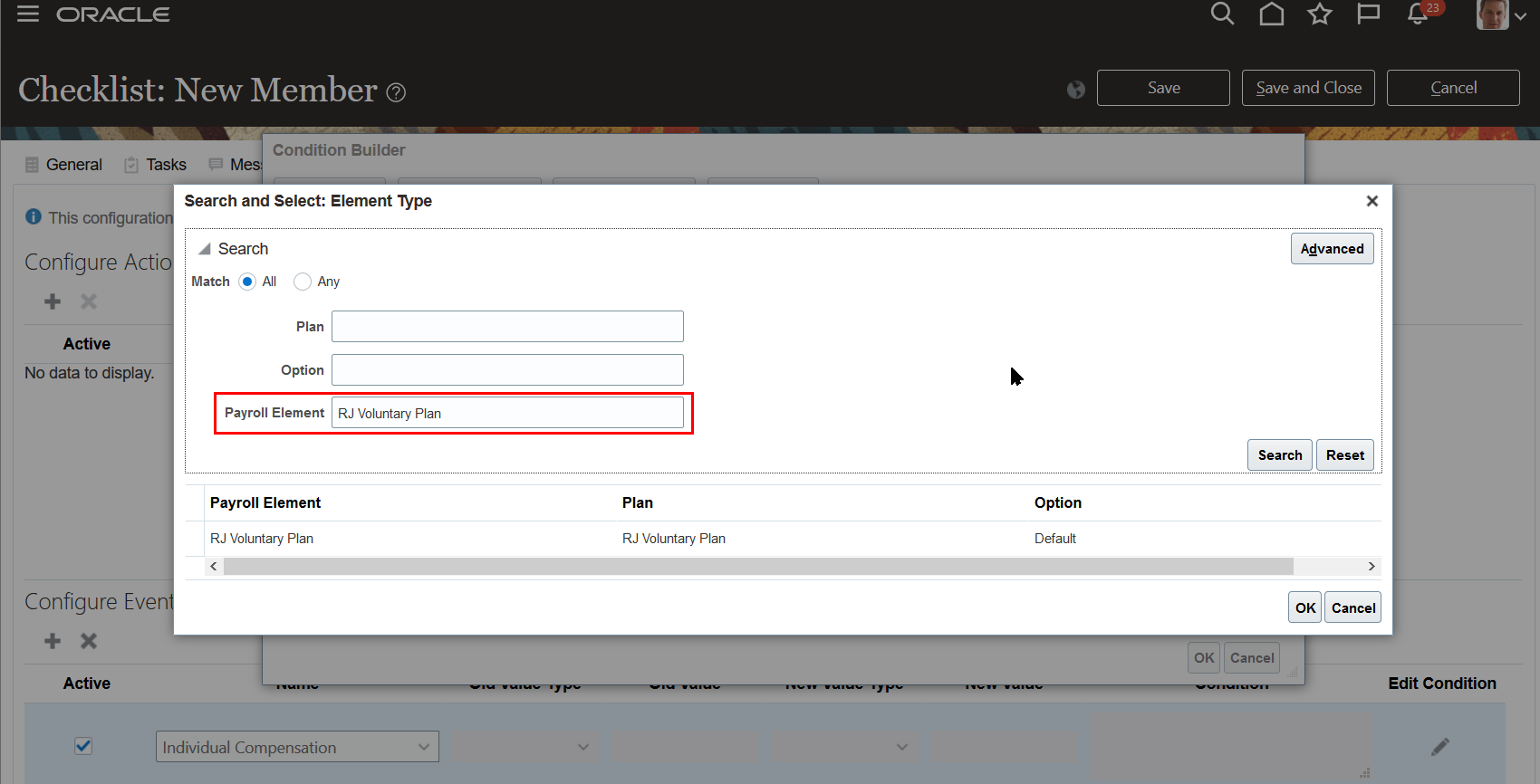This screenshot has width=1540, height=784.
Task: Select the Any match radio button
Action: (303, 282)
